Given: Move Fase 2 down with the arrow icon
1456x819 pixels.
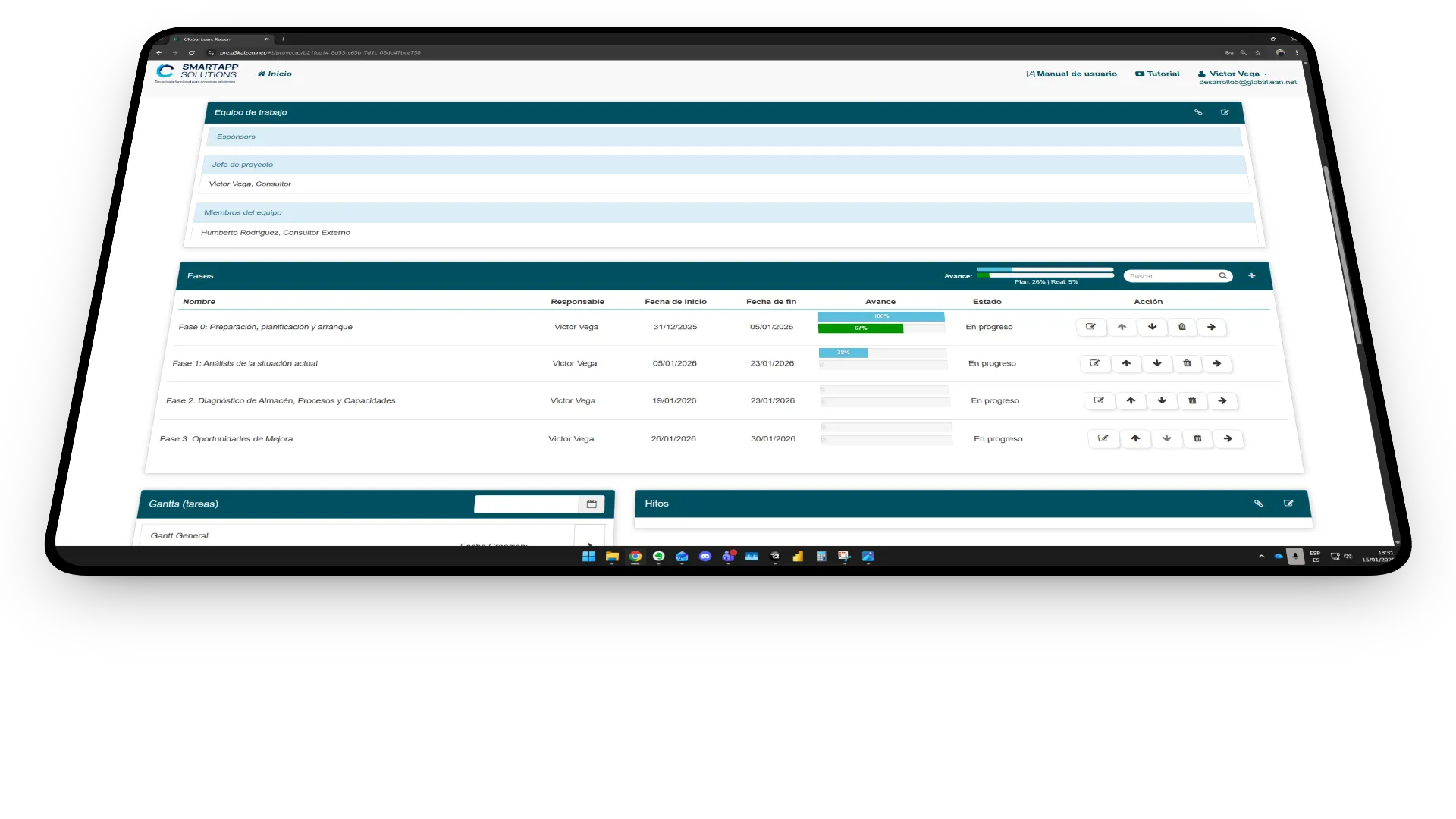Looking at the screenshot, I should pyautogui.click(x=1162, y=400).
